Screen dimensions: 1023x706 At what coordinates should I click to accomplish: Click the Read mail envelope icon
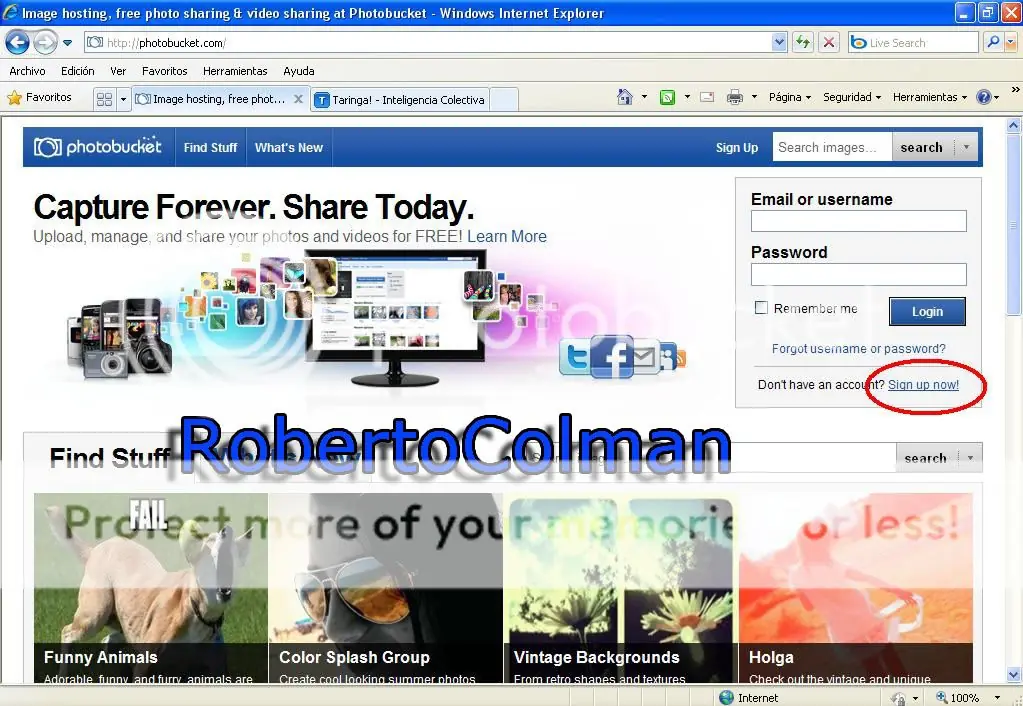(x=707, y=97)
